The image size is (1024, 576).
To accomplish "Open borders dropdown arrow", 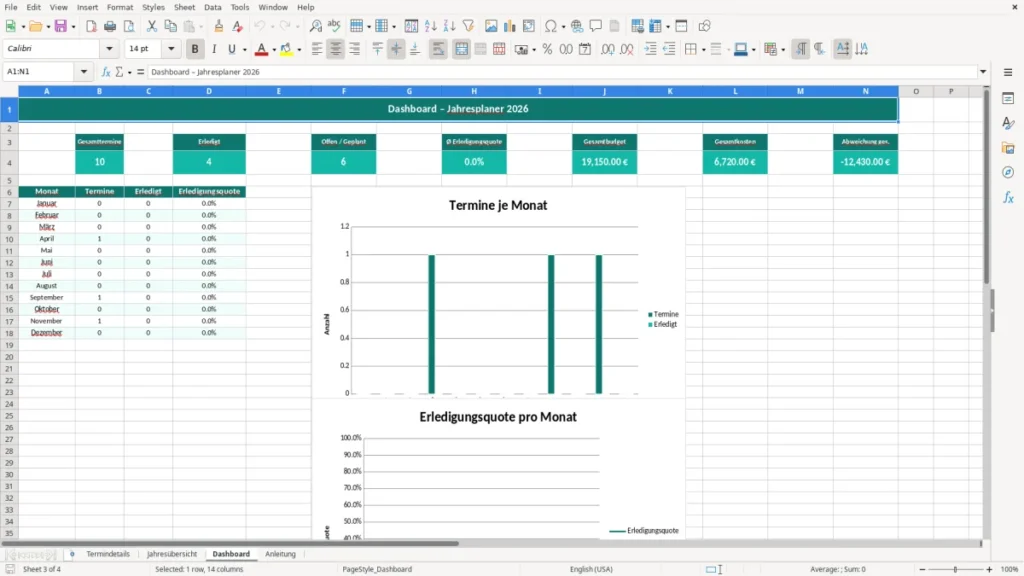I will [x=703, y=50].
